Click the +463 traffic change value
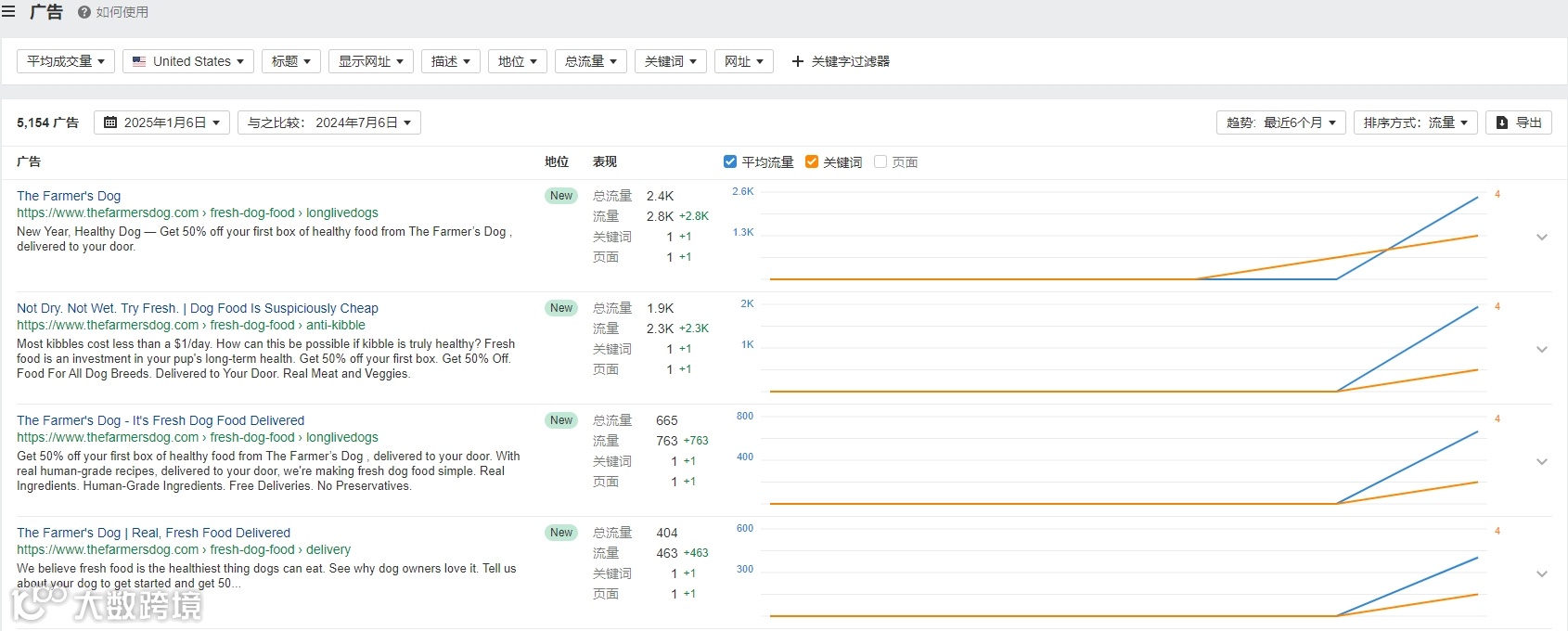Viewport: 1568px width, 631px height. click(696, 553)
